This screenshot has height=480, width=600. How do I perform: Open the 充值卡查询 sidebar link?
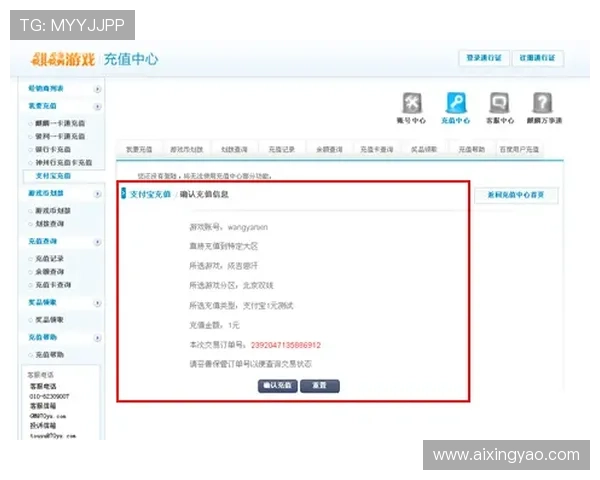(53, 285)
